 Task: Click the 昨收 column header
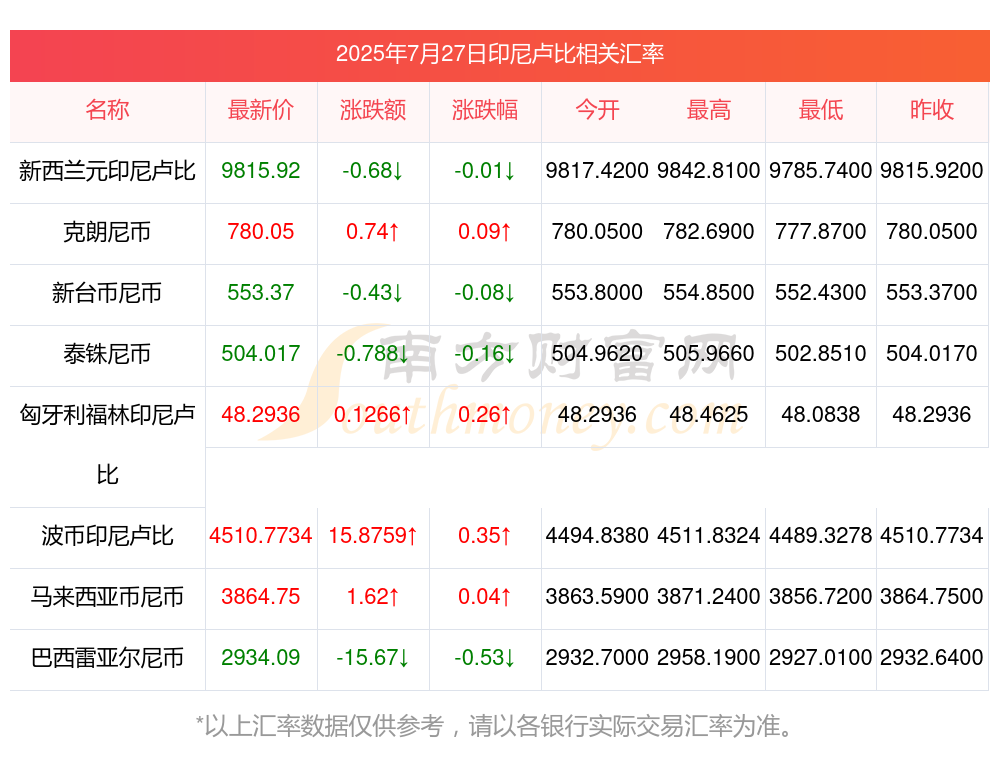click(932, 110)
